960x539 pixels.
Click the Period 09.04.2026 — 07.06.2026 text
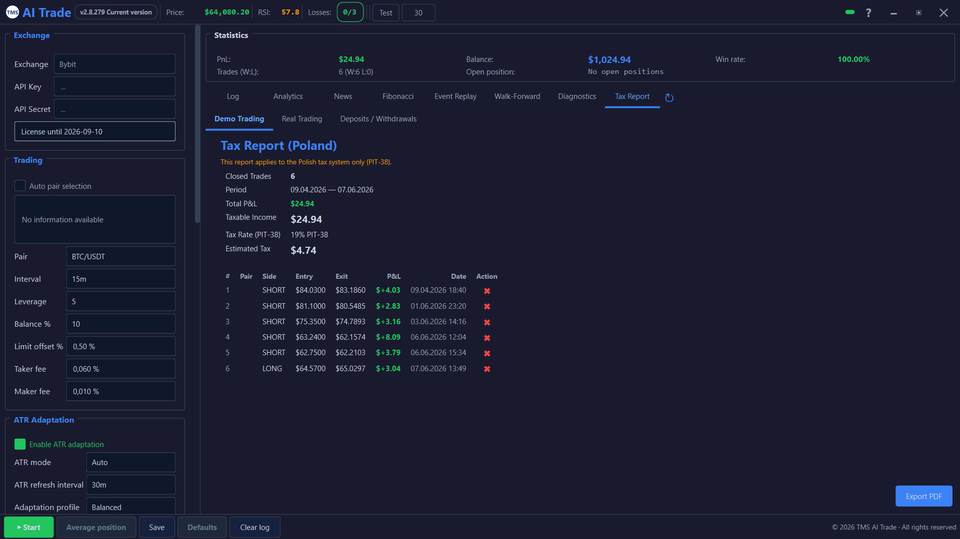tap(332, 190)
